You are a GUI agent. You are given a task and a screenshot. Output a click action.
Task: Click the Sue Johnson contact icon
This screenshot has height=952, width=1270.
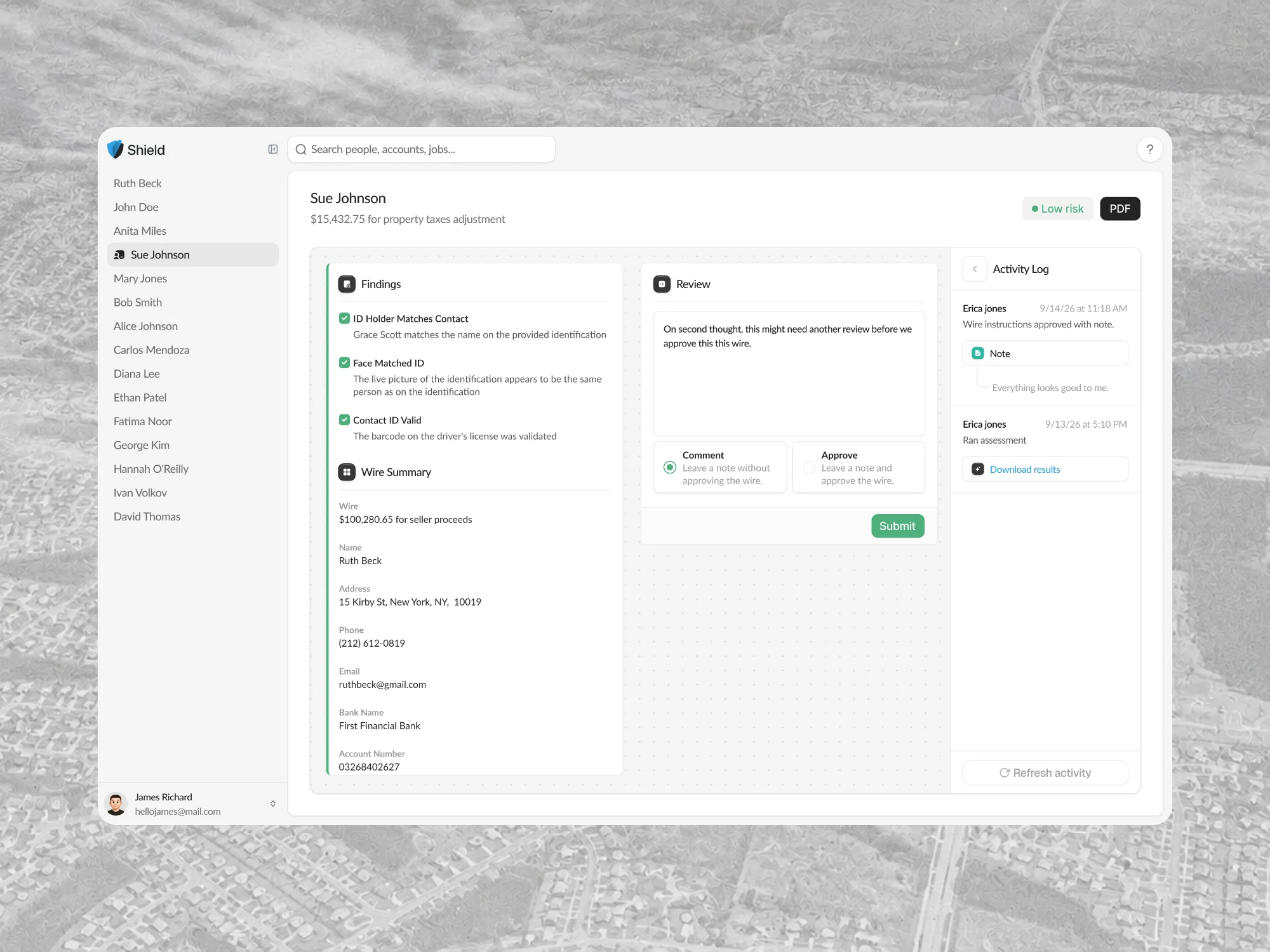point(119,255)
